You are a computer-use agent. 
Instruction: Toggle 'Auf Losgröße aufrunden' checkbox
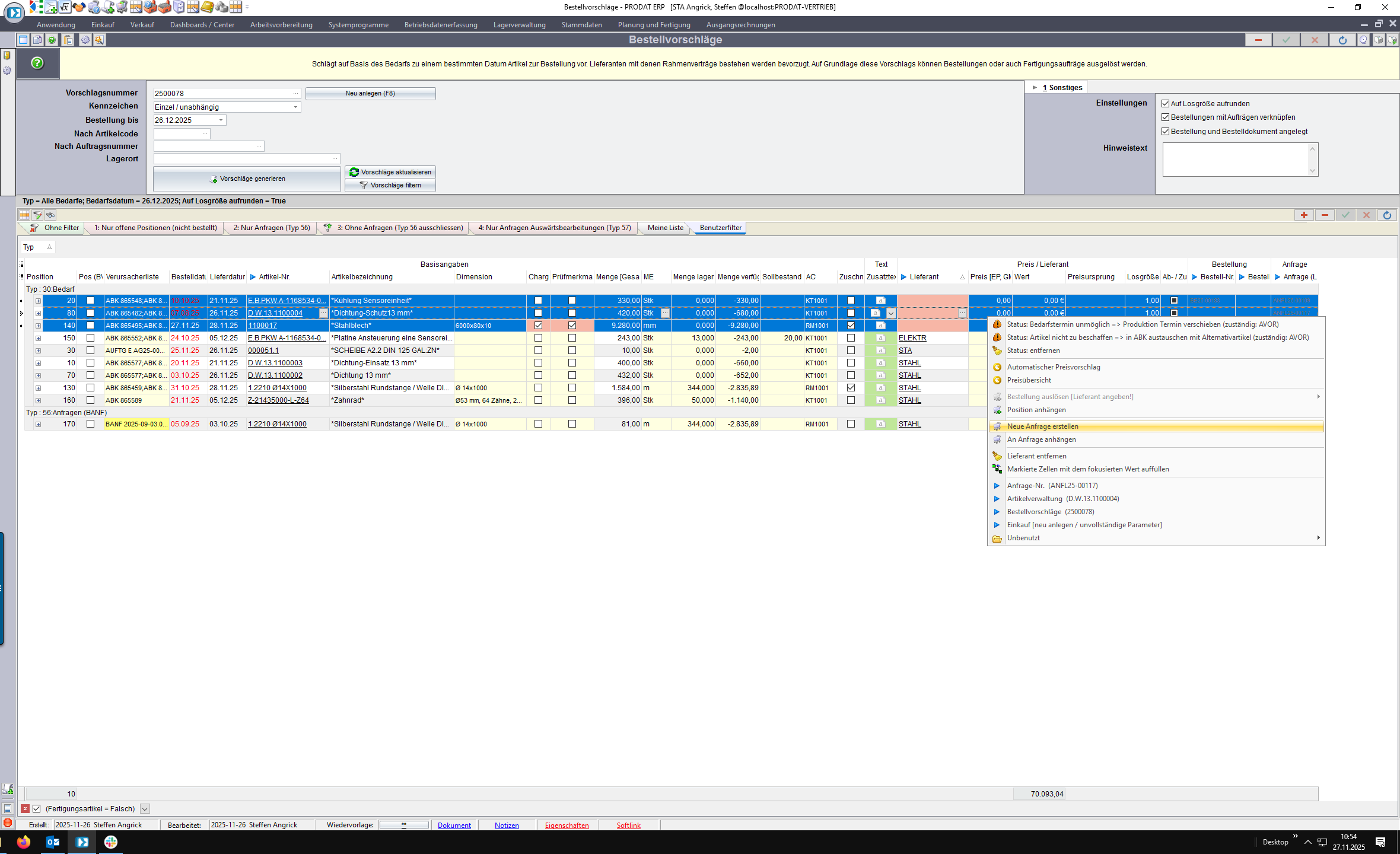coord(1165,103)
